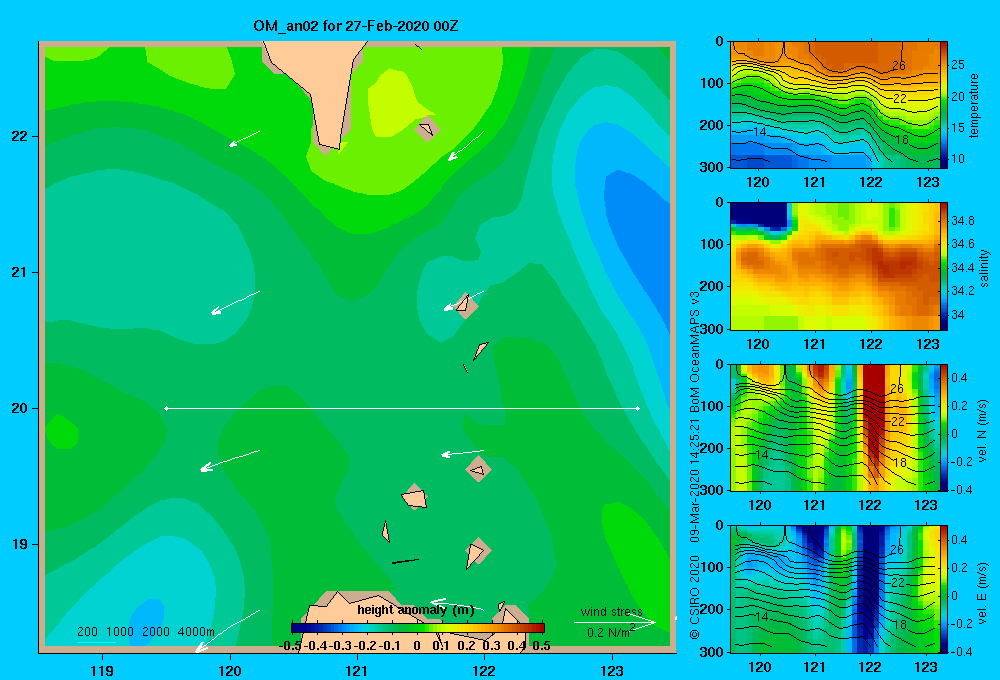
Task: Click the plot title OM_an02 for 27-Feb-2020 00Z
Action: [x=355, y=26]
